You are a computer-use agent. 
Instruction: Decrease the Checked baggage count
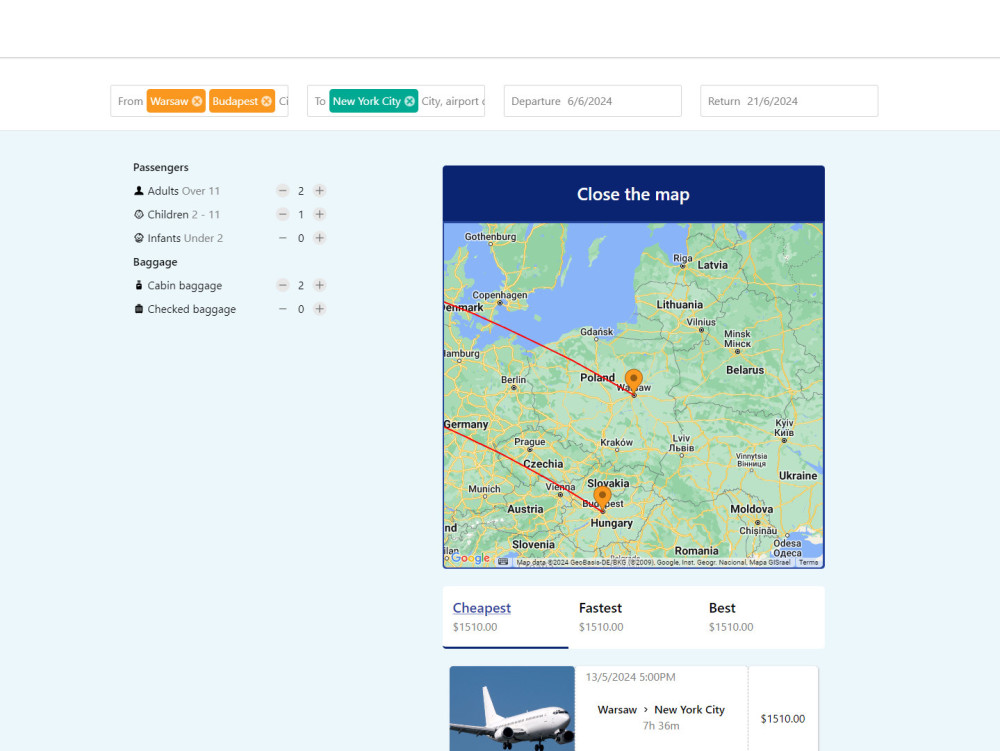pyautogui.click(x=283, y=309)
